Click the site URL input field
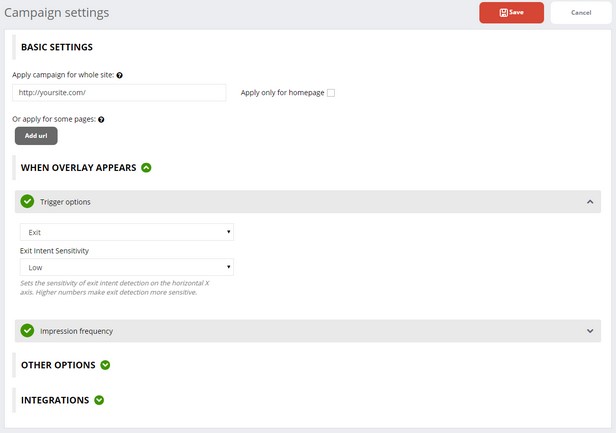 tap(119, 93)
